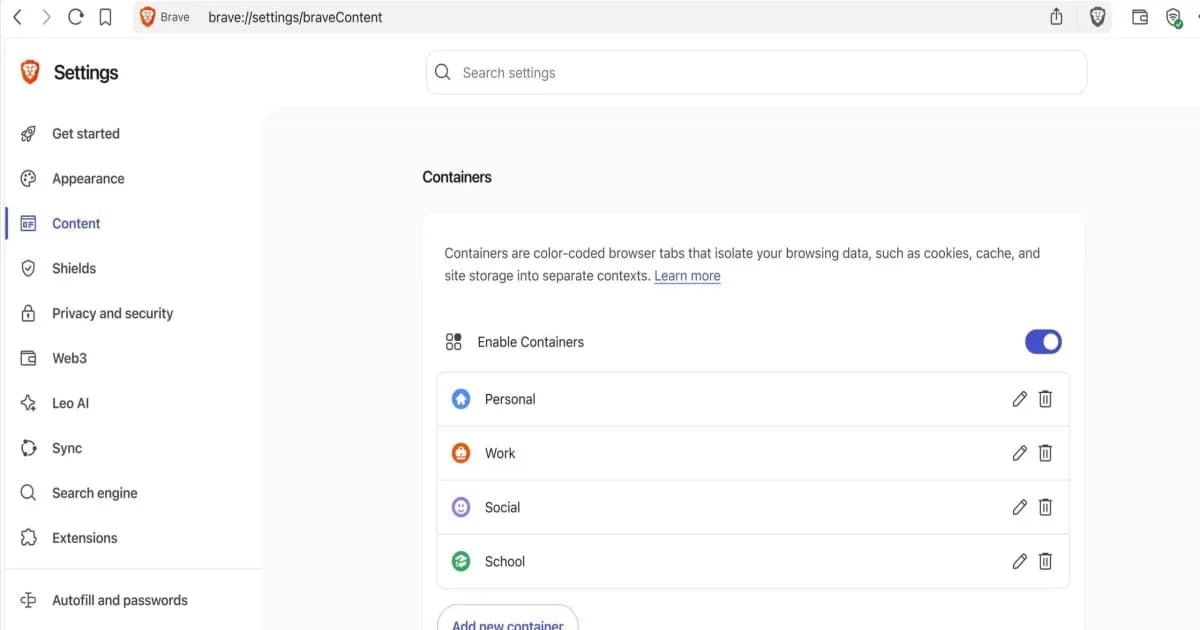The height and width of the screenshot is (630, 1200).
Task: Click the Personal container house icon
Action: tap(461, 399)
